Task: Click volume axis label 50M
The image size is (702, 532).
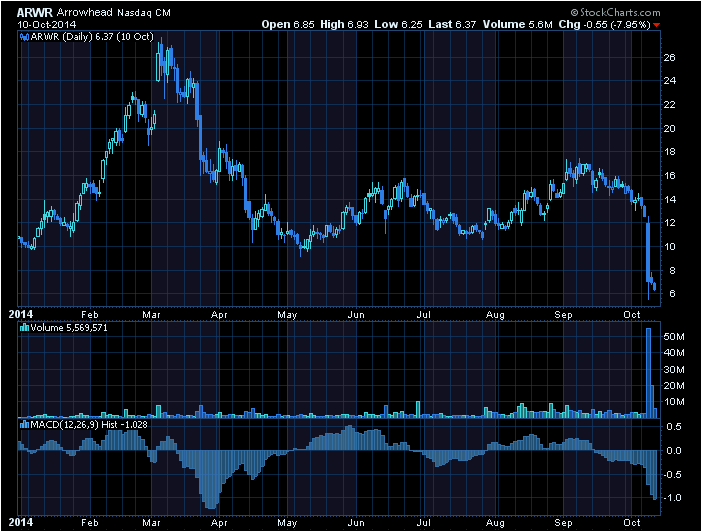Action: (674, 337)
